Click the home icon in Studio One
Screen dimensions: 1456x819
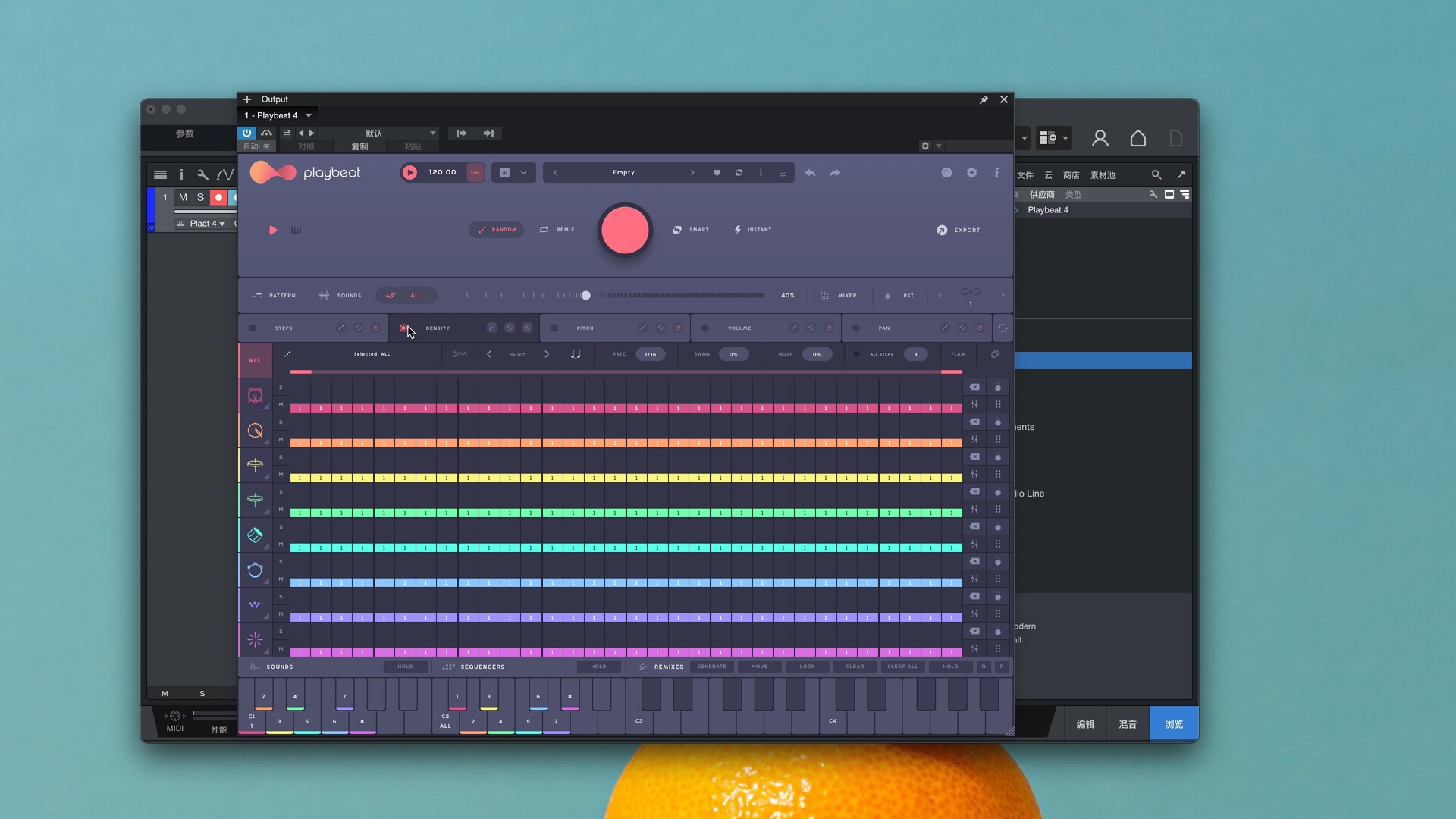(x=1138, y=138)
